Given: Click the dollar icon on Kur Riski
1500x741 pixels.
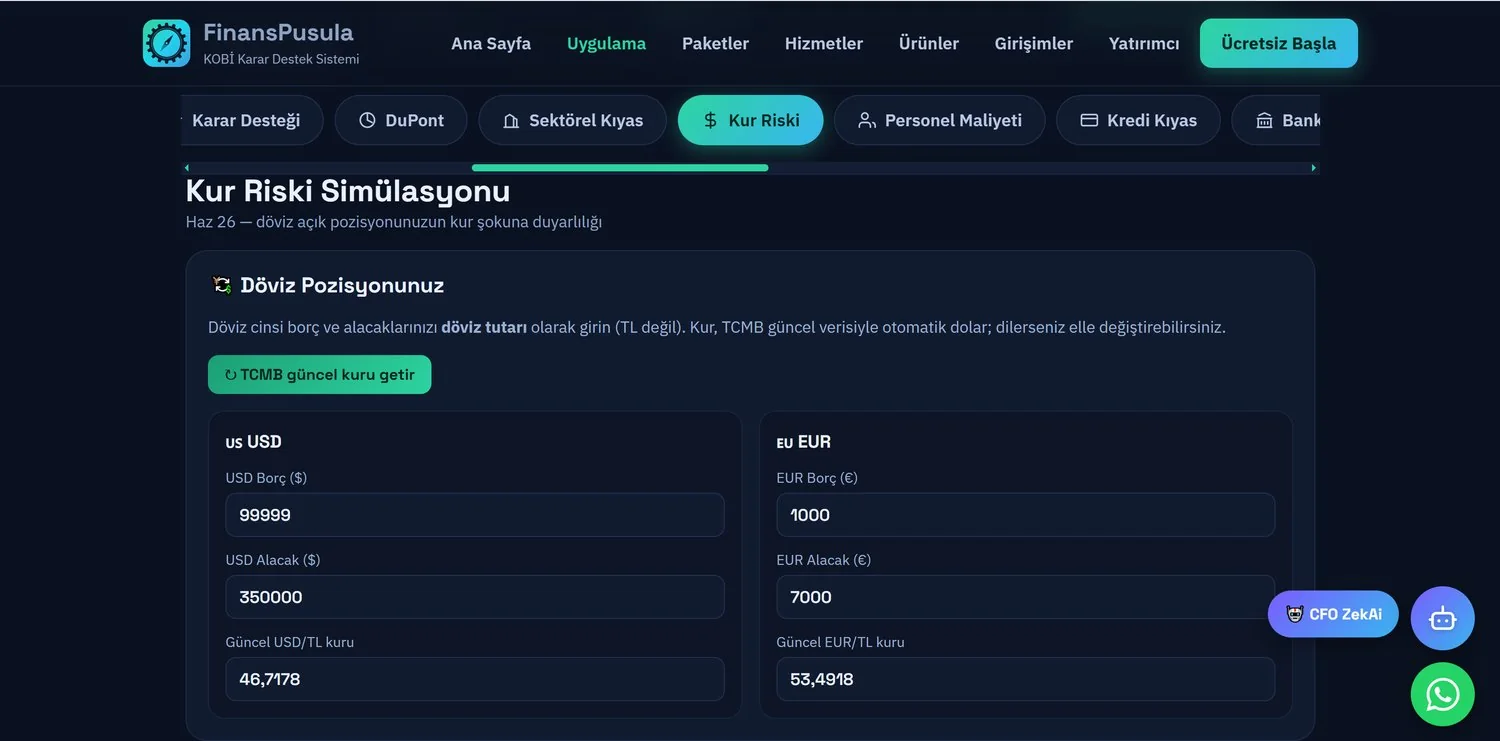Looking at the screenshot, I should (710, 120).
